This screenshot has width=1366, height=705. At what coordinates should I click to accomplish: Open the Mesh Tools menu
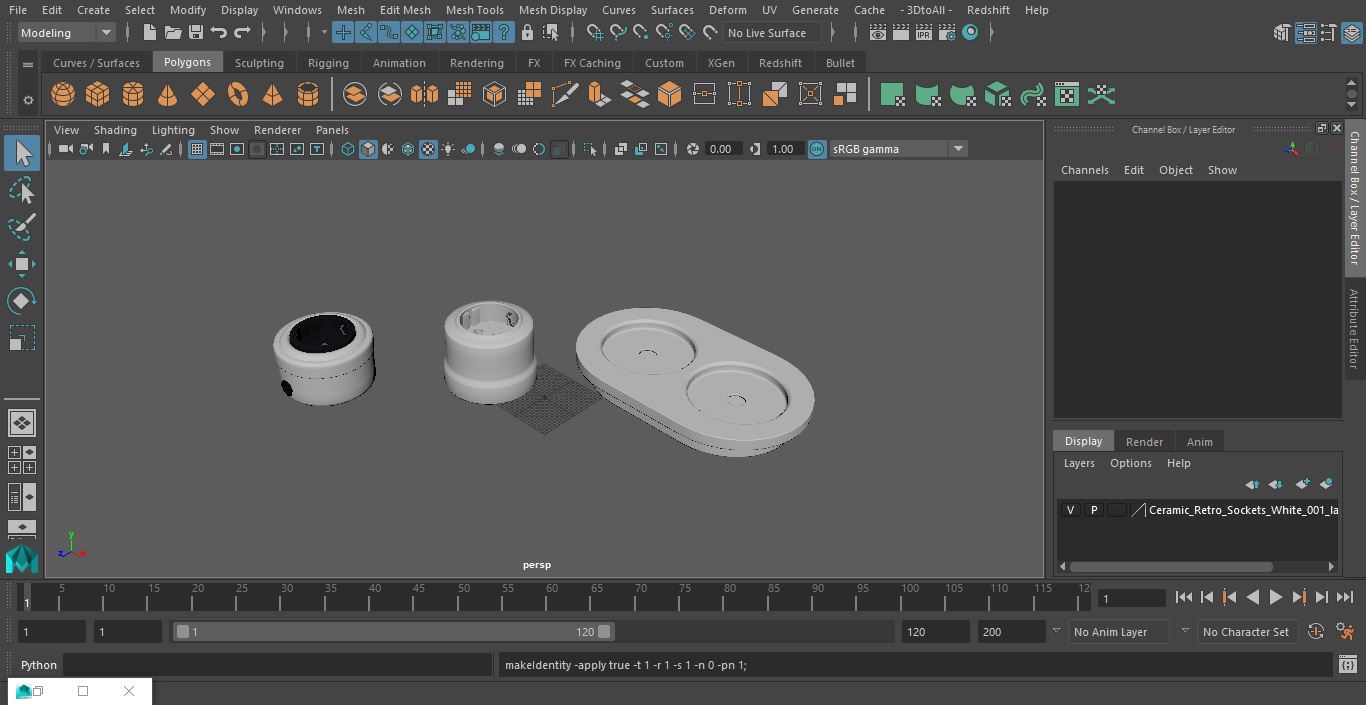(x=474, y=10)
